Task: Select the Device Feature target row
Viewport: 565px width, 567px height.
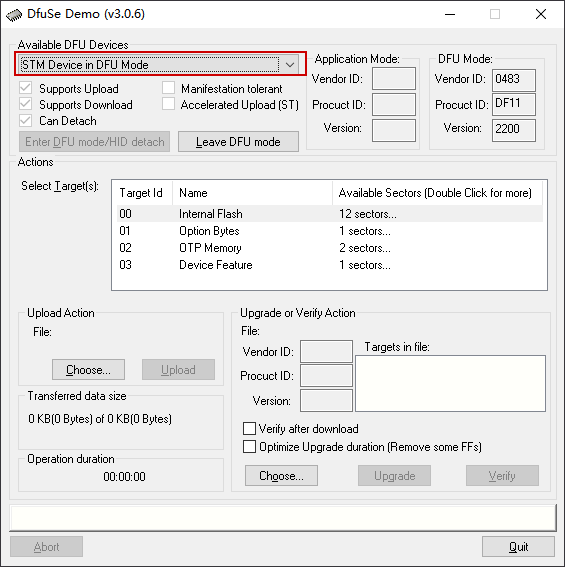Action: [x=330, y=265]
